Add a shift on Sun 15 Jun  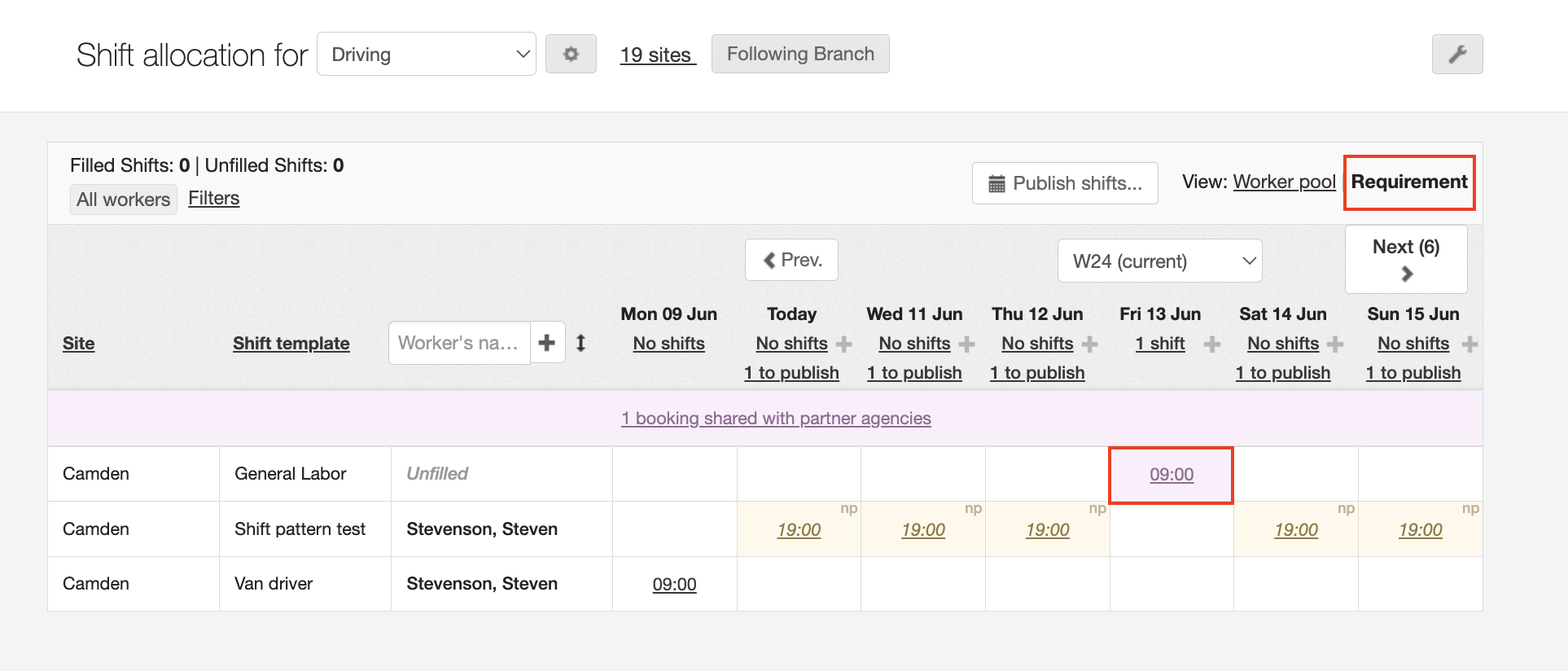(1469, 344)
